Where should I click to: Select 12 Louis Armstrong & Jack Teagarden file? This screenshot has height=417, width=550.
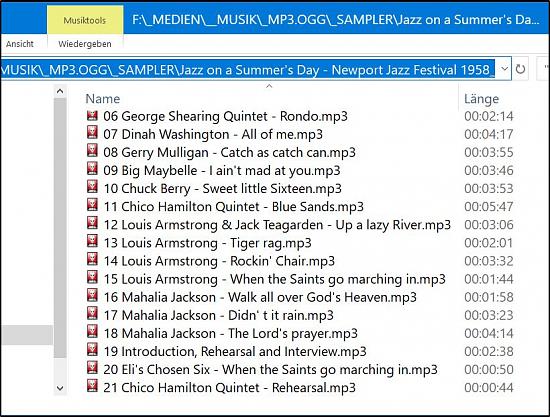pyautogui.click(x=277, y=225)
